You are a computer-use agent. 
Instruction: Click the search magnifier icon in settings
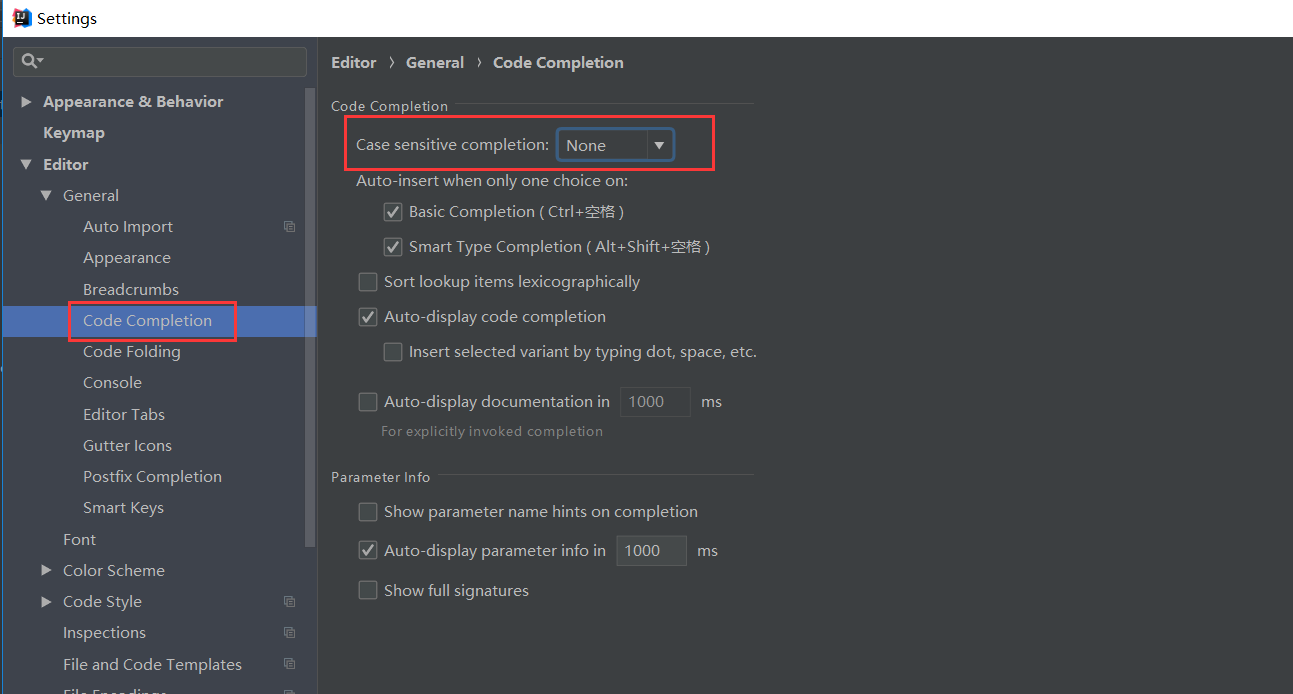click(x=32, y=62)
